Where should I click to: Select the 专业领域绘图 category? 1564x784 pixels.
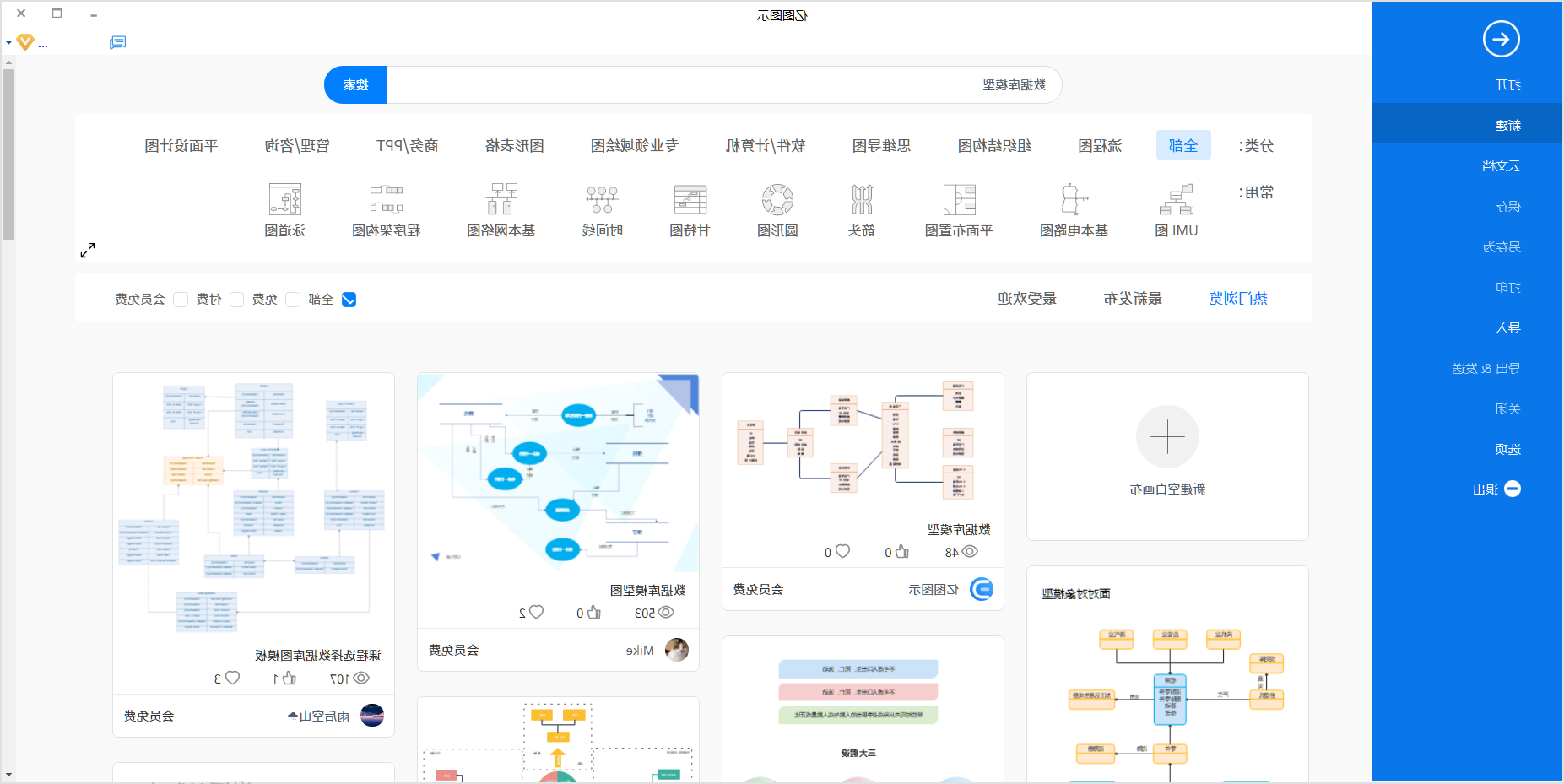pos(635,146)
